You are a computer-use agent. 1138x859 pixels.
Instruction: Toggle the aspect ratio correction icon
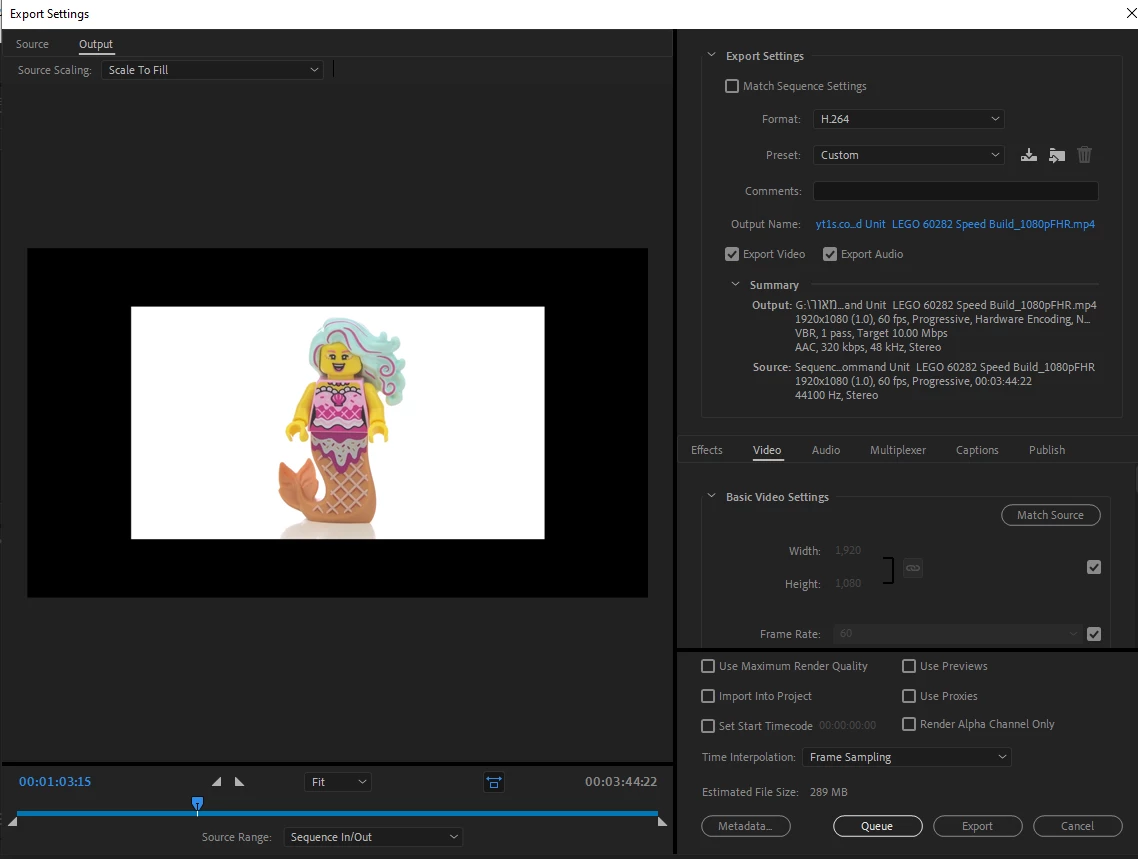(494, 782)
